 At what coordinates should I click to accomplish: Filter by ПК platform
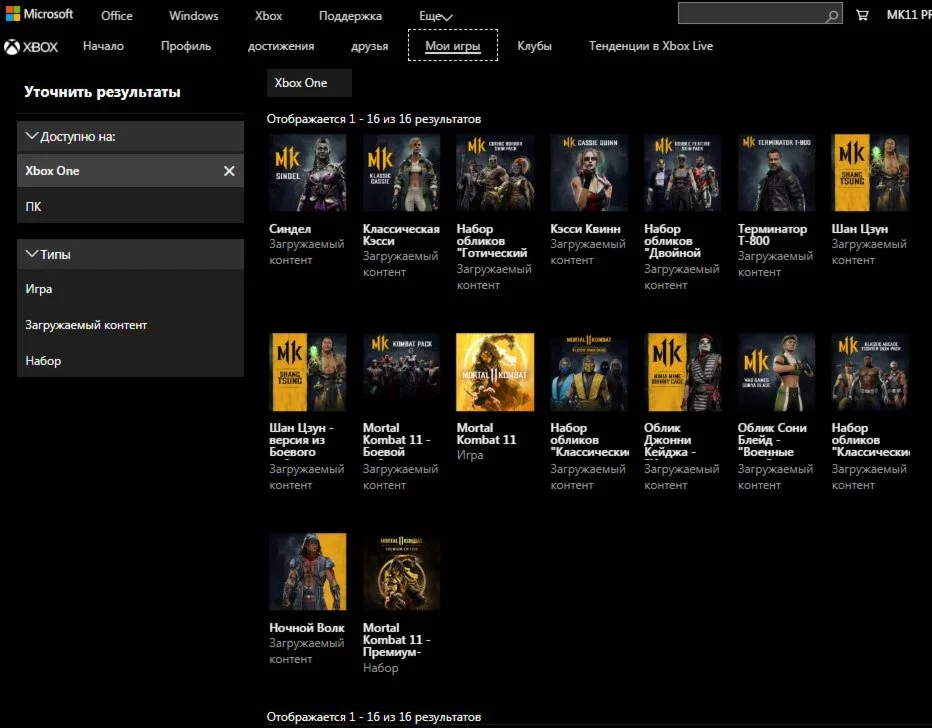pos(34,207)
